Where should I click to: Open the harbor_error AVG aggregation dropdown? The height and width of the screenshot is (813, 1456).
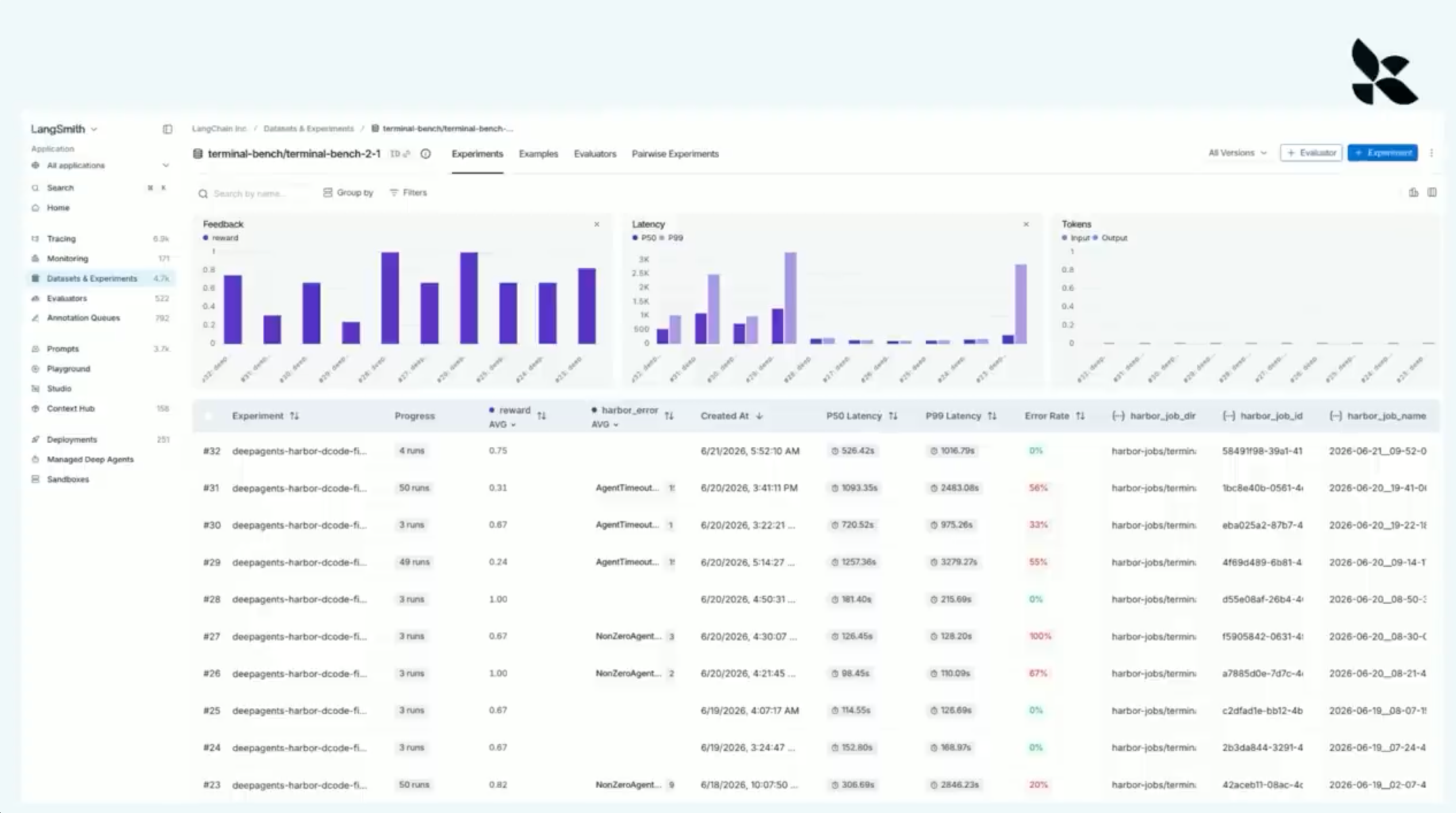pos(604,425)
